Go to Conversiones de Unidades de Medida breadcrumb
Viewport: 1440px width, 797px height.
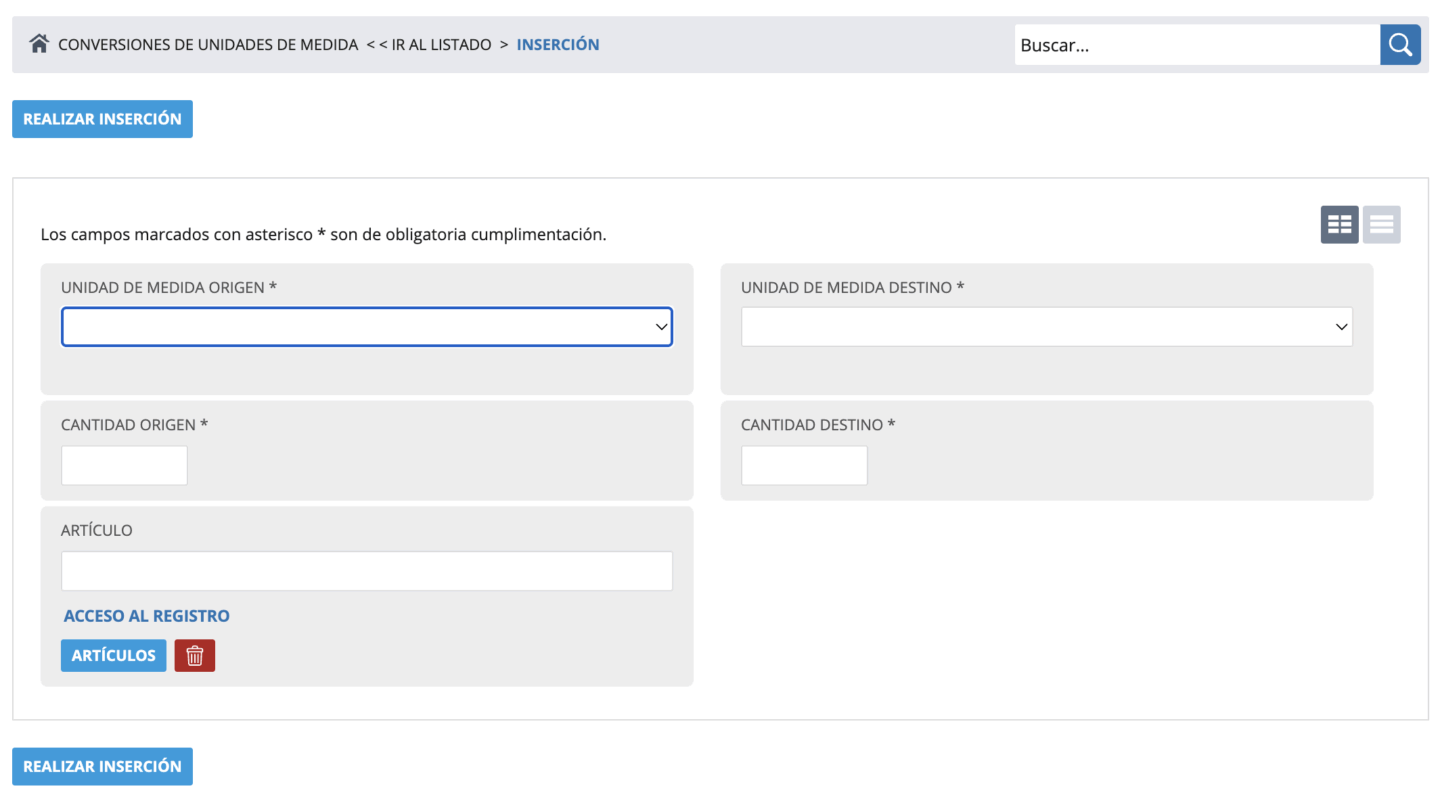point(208,45)
